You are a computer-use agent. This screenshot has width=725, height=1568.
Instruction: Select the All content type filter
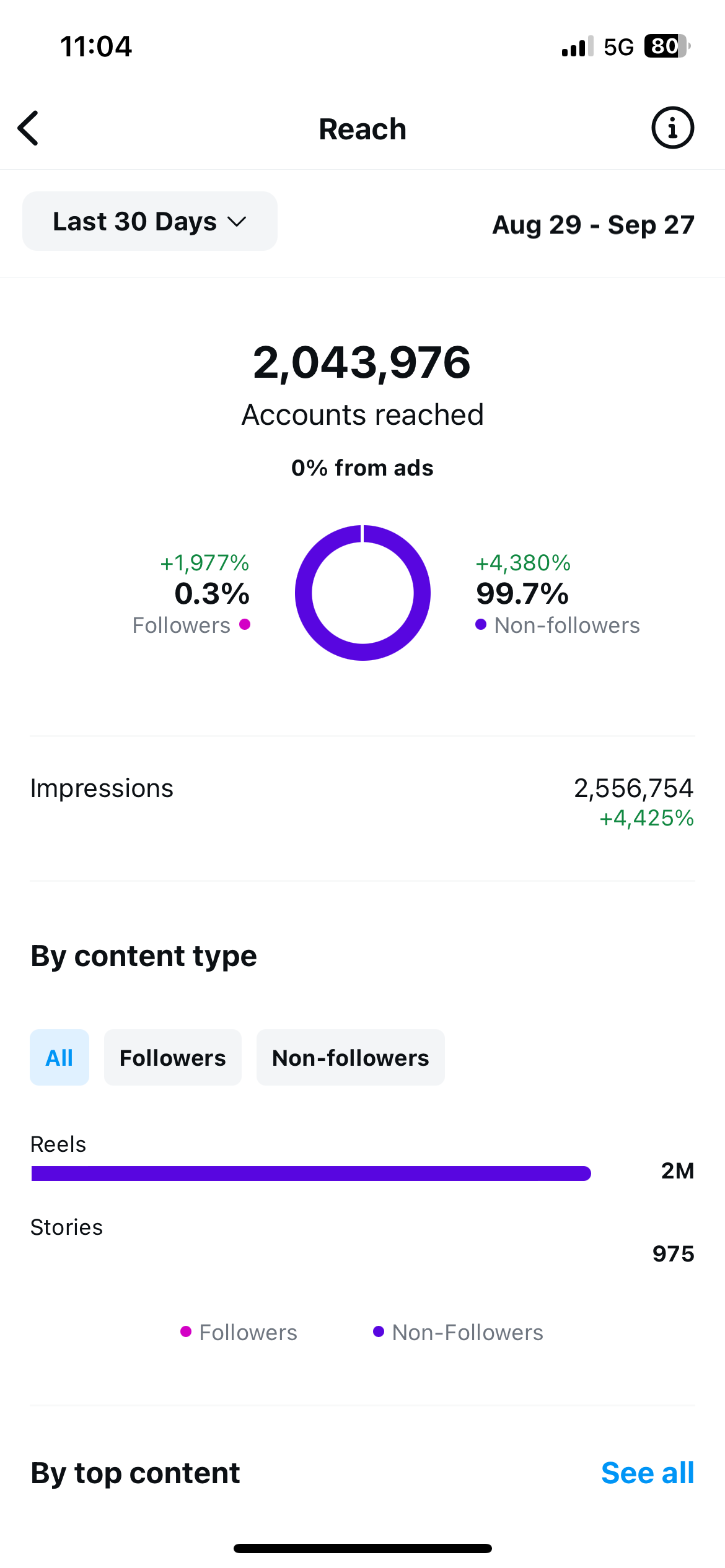59,1058
